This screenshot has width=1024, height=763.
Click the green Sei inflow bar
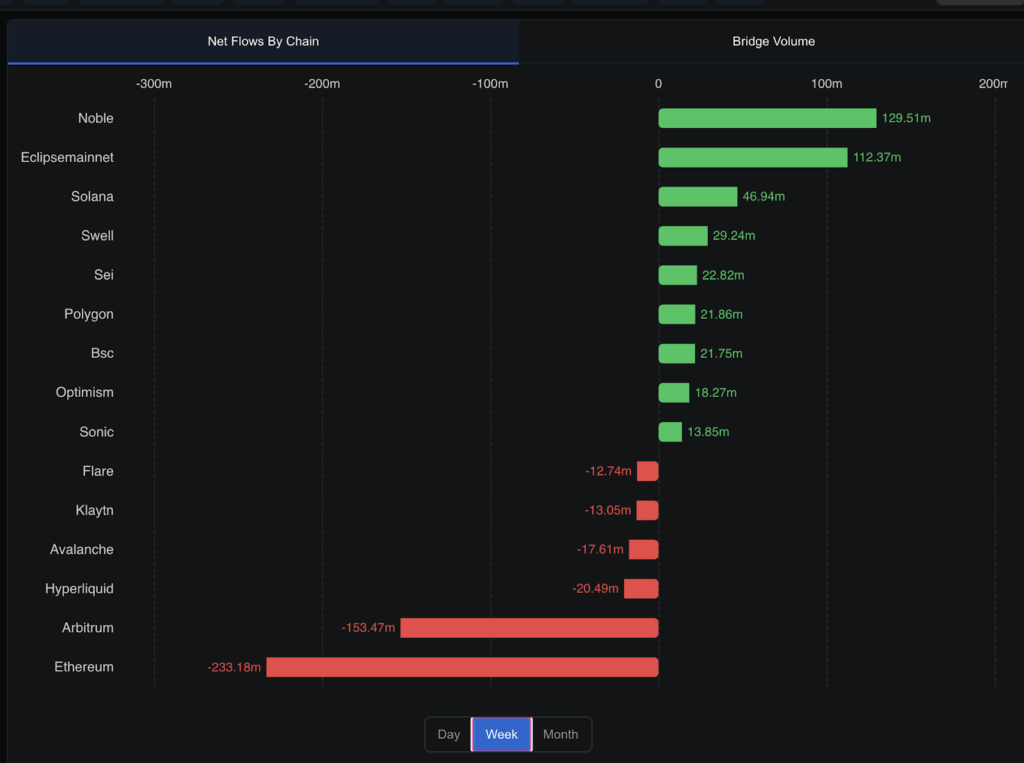point(677,275)
